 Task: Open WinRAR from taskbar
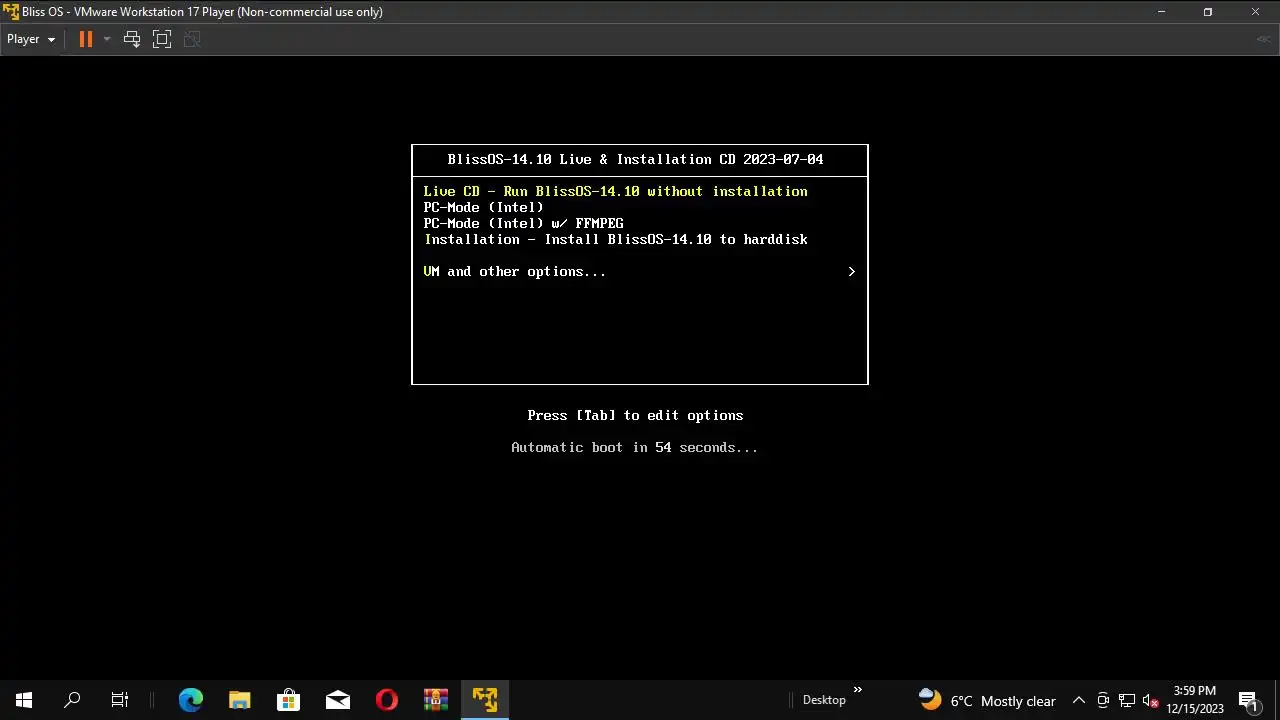[x=436, y=700]
